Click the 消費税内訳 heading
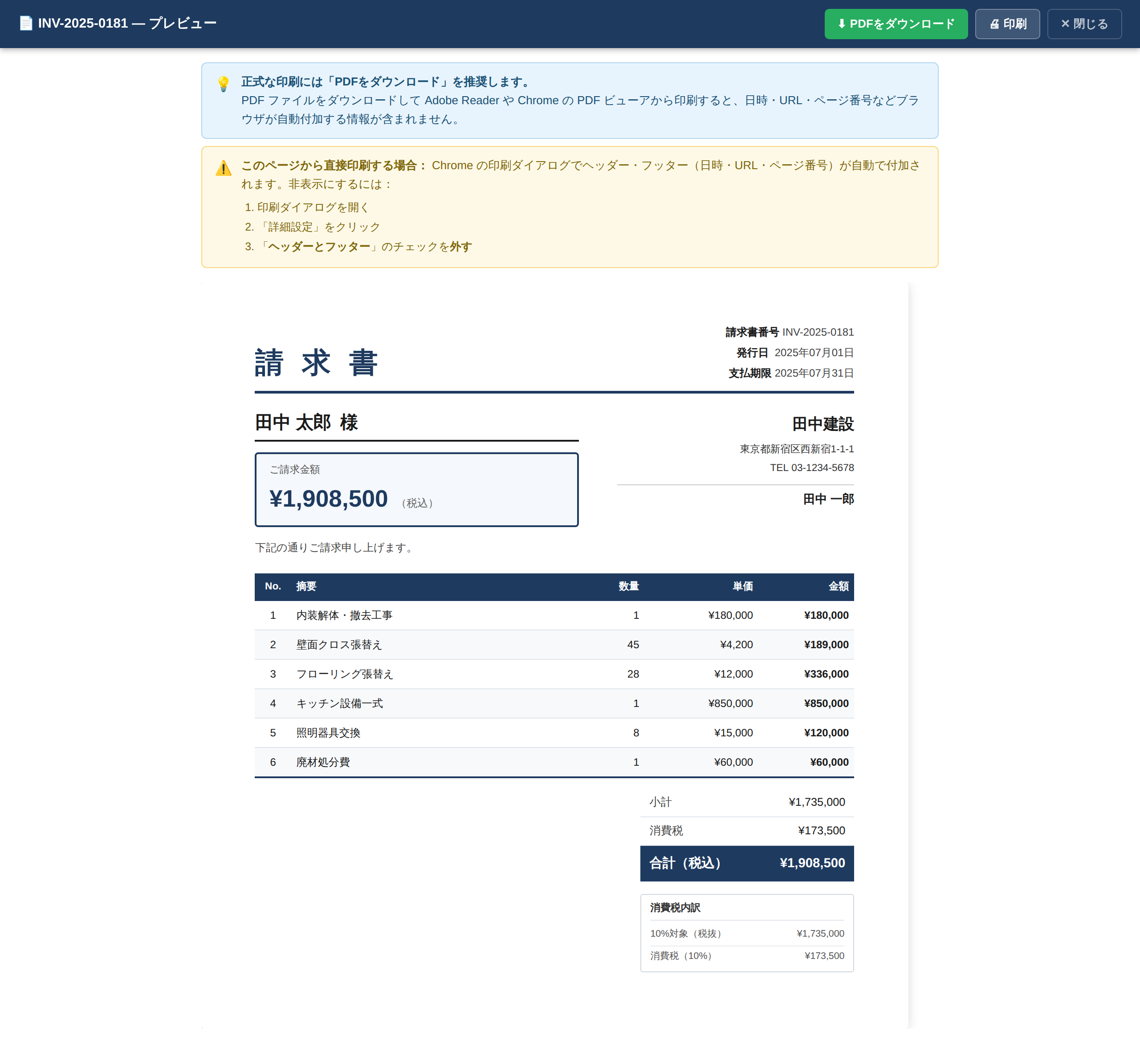This screenshot has height=1064, width=1140. pos(675,907)
